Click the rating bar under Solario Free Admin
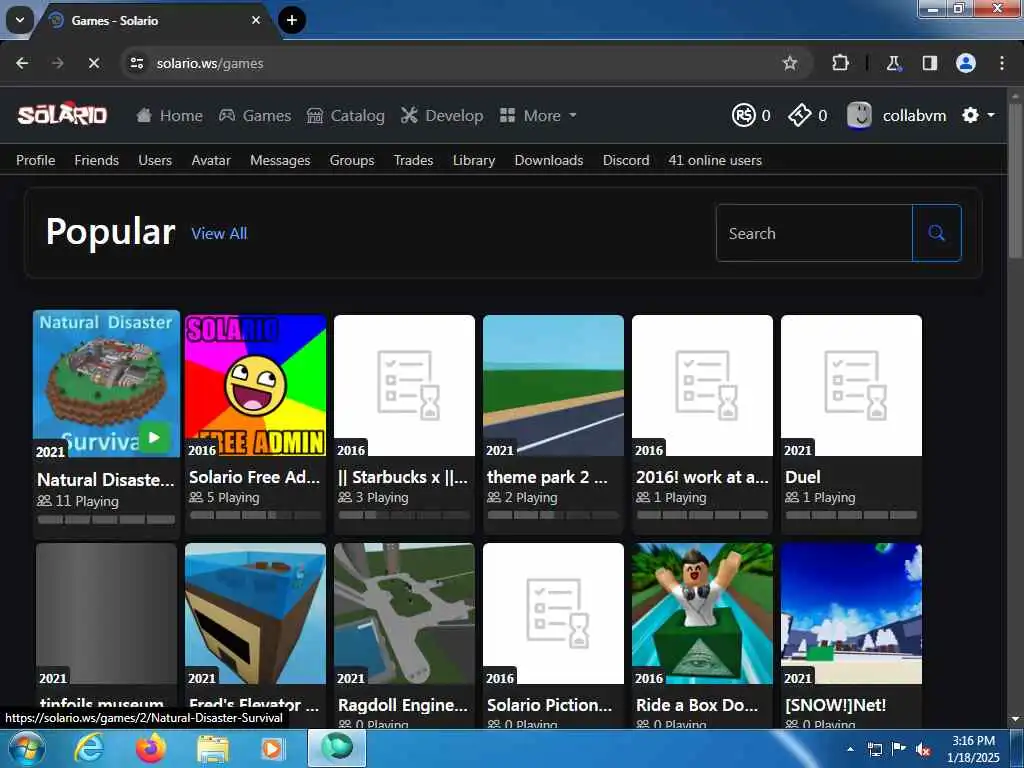 coord(255,515)
